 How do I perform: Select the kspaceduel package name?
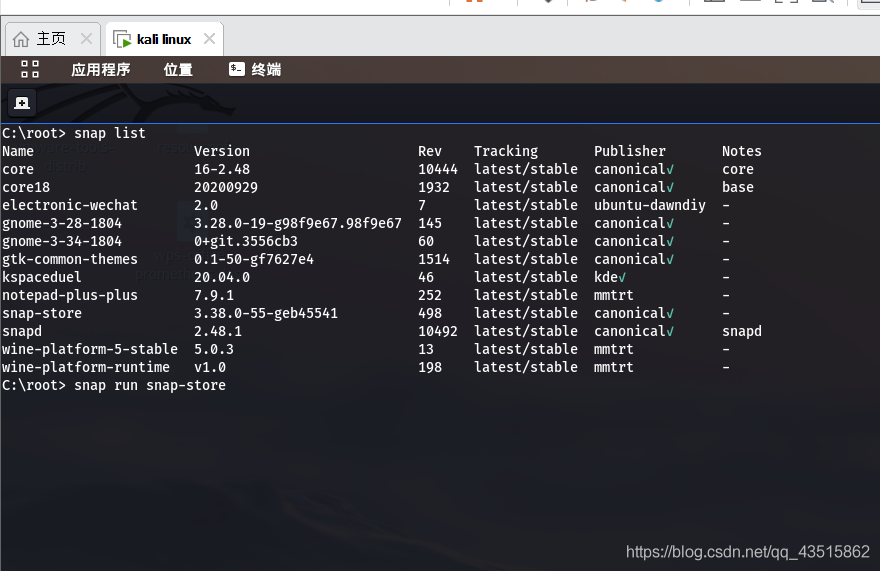(x=42, y=277)
